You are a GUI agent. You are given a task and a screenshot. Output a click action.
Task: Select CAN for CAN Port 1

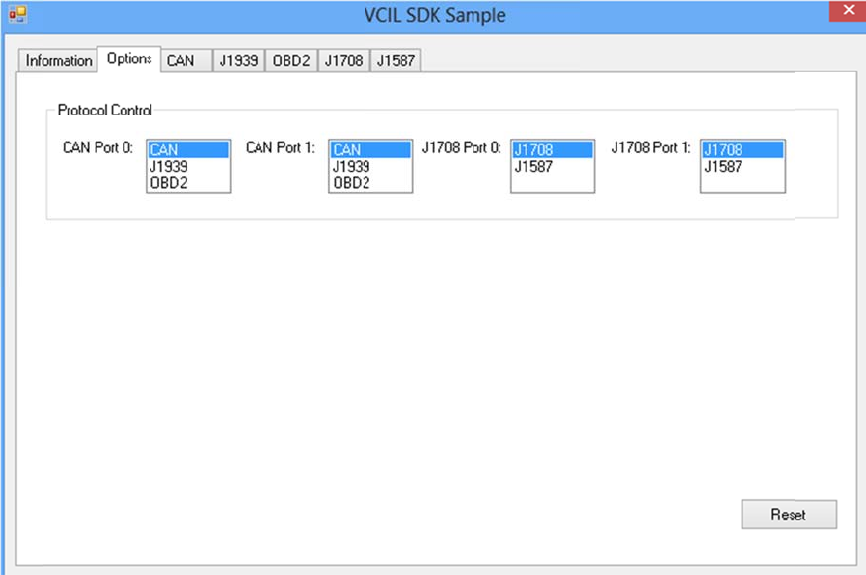coord(371,150)
